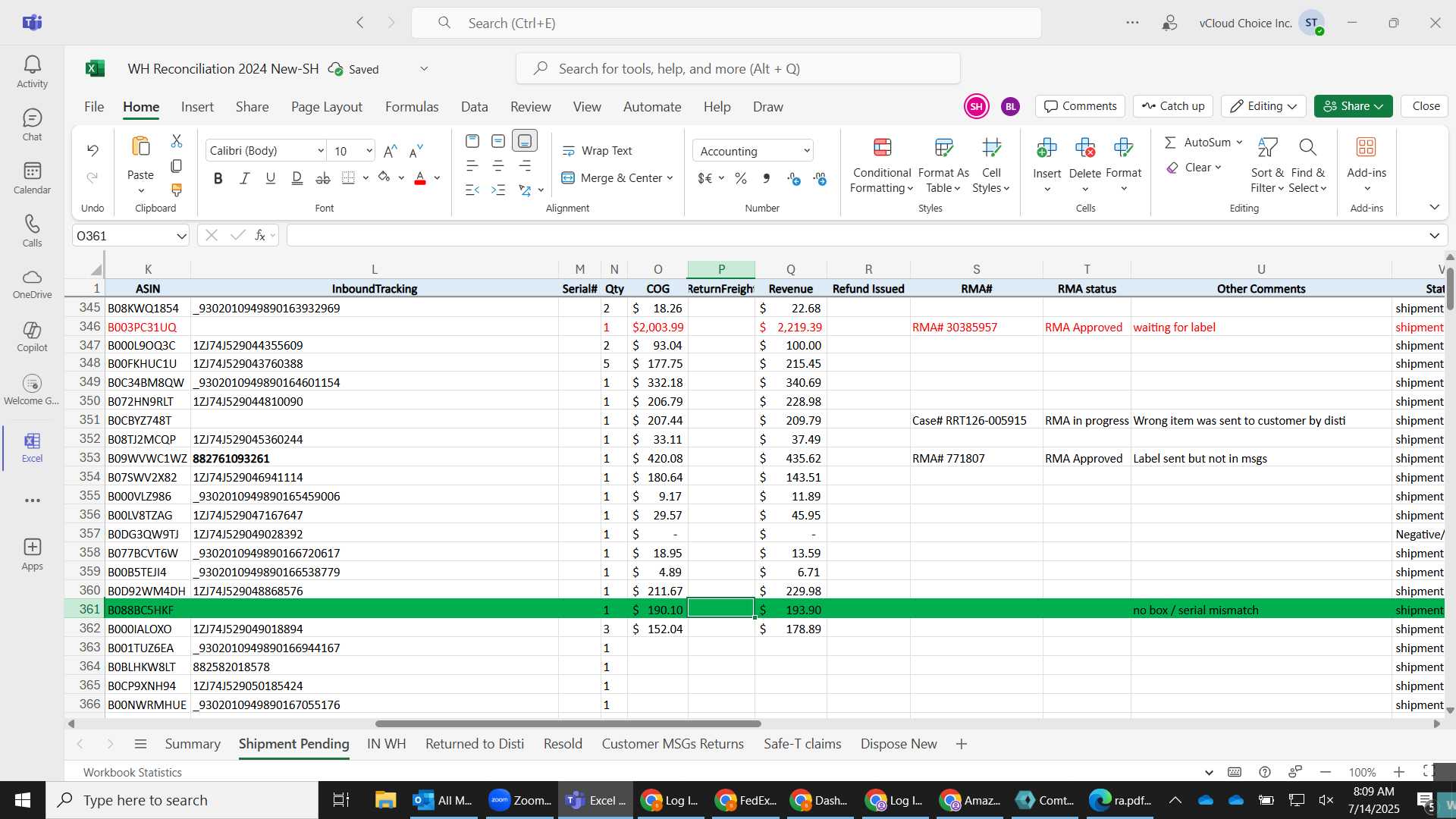Open Apps in Teams sidebar
This screenshot has height=819, width=1456.
(32, 554)
